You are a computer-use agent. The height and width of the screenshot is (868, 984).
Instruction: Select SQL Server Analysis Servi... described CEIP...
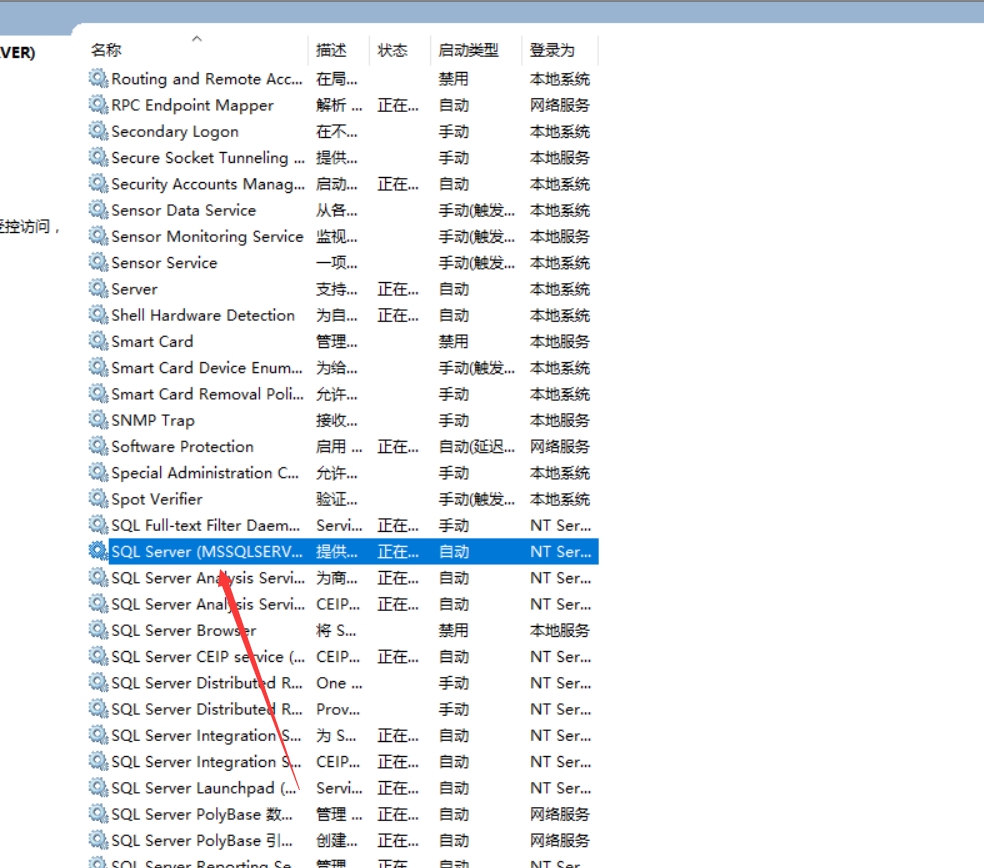(x=208, y=604)
